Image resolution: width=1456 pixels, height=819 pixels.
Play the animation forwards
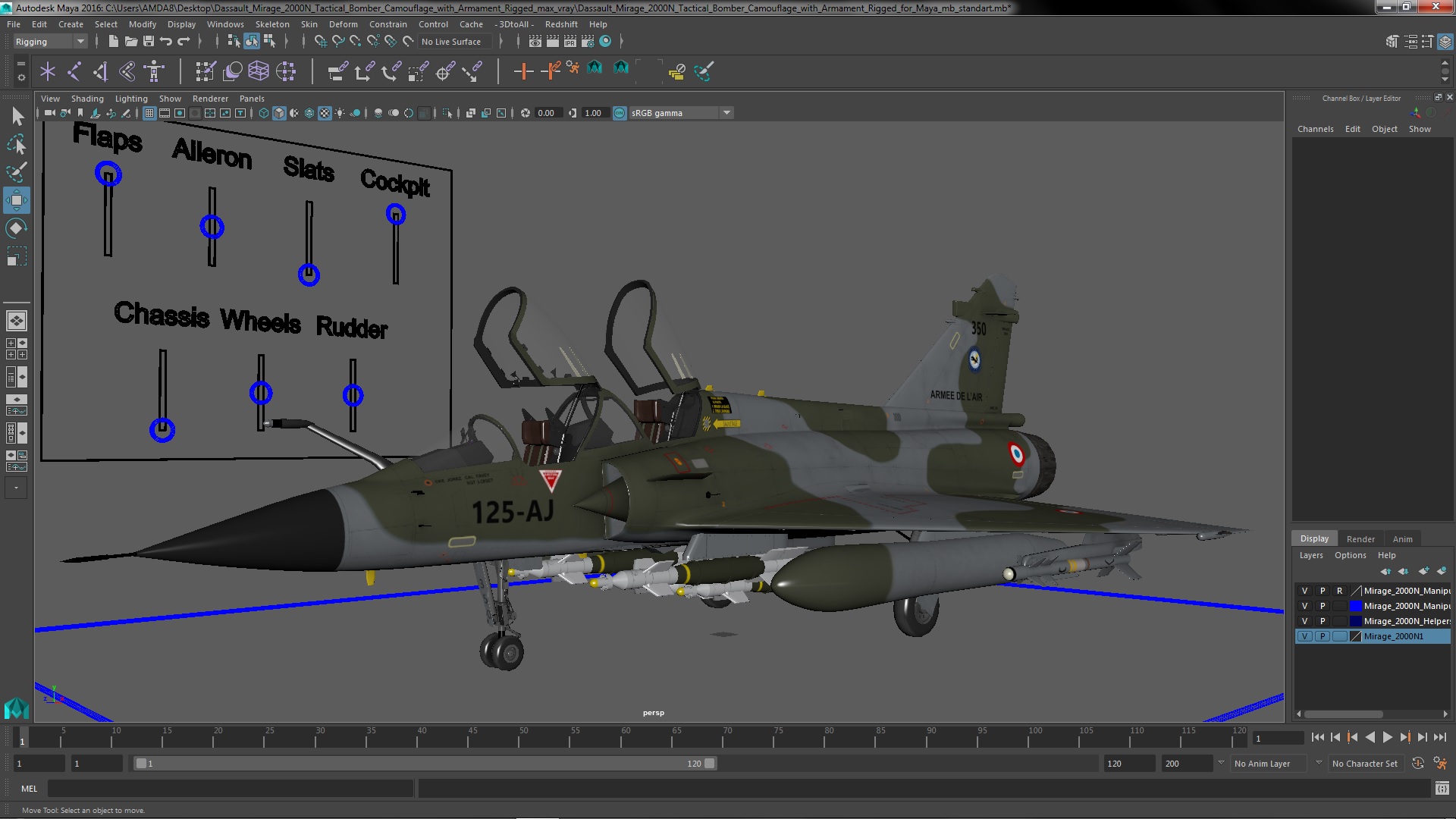pos(1387,737)
